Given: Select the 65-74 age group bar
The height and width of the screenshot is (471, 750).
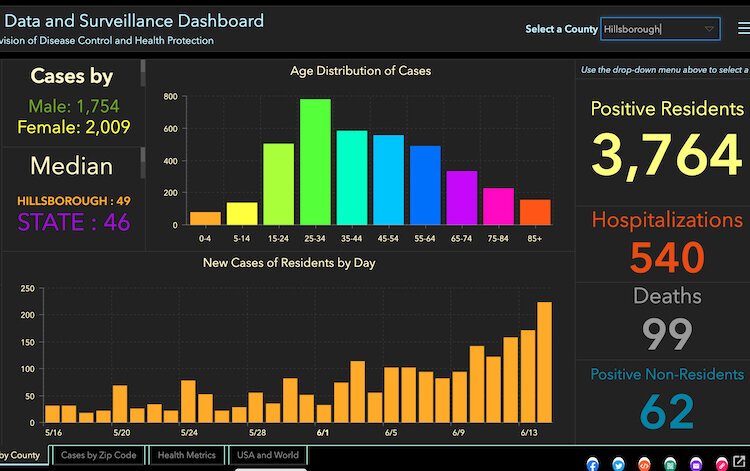Looking at the screenshot, I should pyautogui.click(x=462, y=198).
